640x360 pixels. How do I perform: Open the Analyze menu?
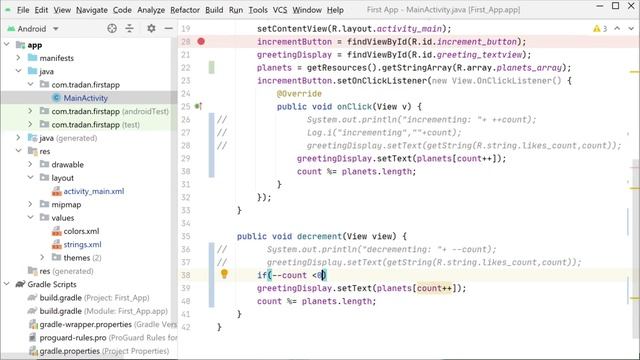[x=151, y=10]
